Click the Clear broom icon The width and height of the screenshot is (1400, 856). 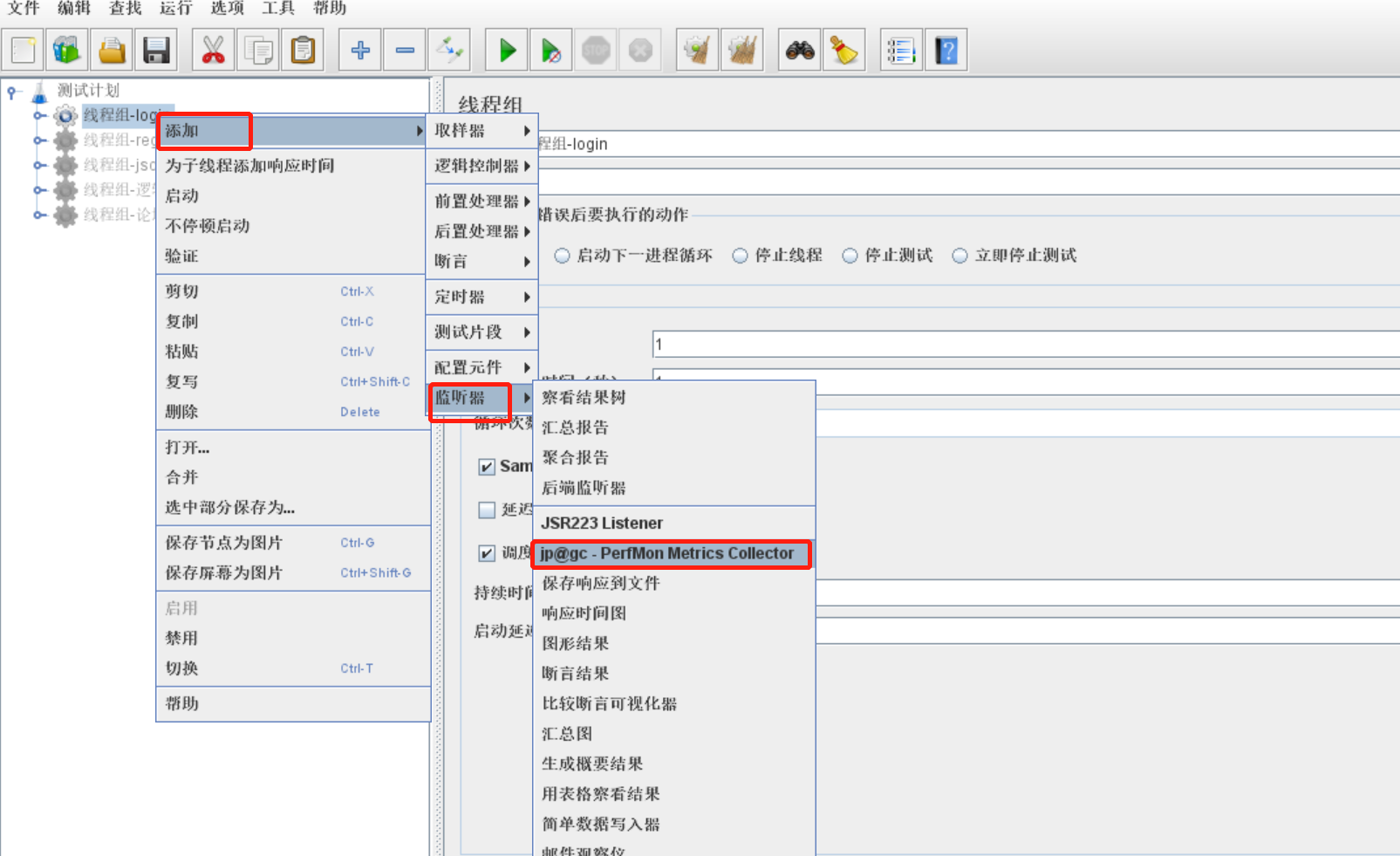(x=698, y=50)
